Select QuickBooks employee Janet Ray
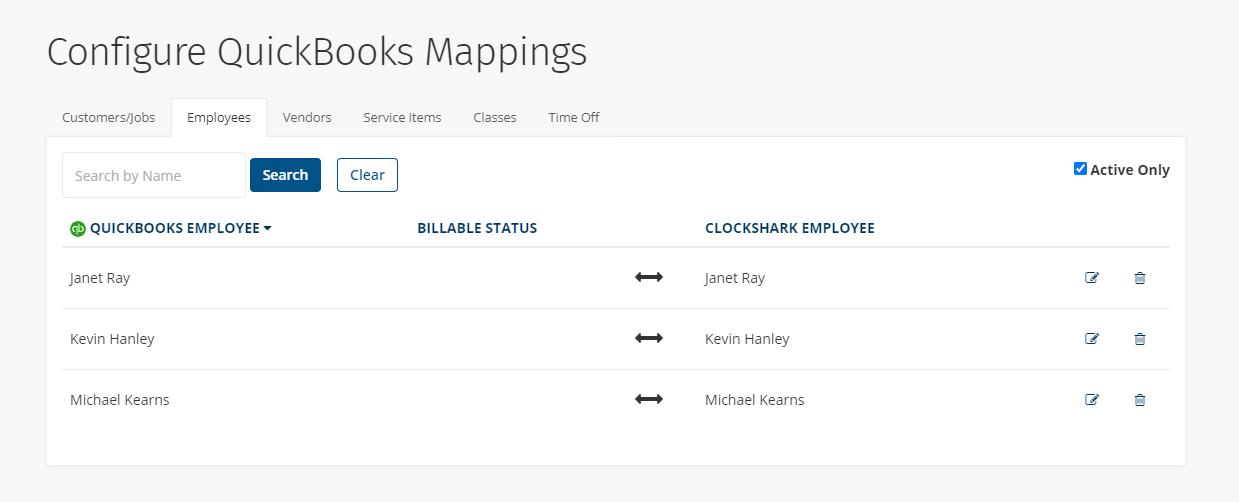Image resolution: width=1239 pixels, height=502 pixels. coord(100,278)
